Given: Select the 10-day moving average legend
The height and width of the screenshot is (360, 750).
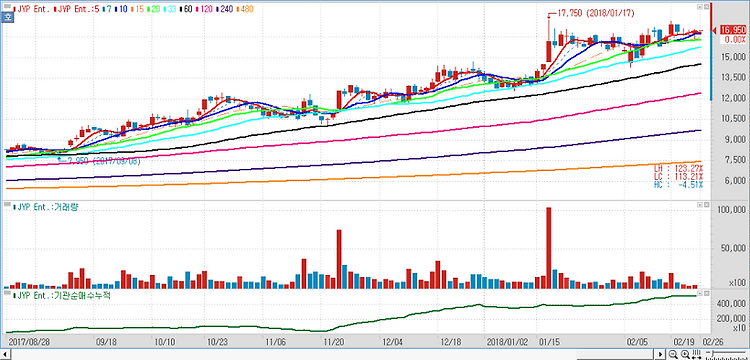Looking at the screenshot, I should pos(120,9).
